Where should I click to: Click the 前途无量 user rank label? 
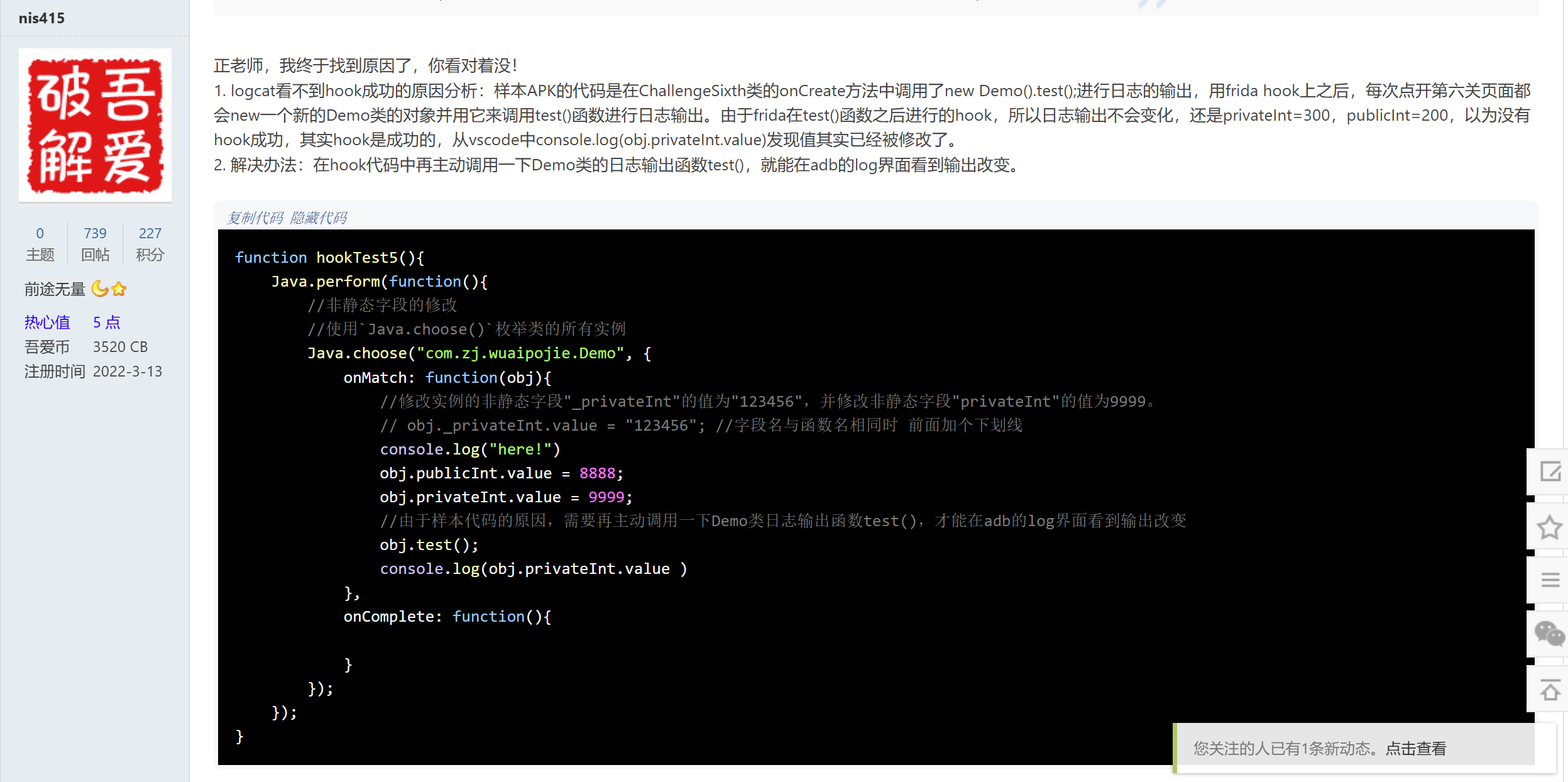tap(55, 289)
